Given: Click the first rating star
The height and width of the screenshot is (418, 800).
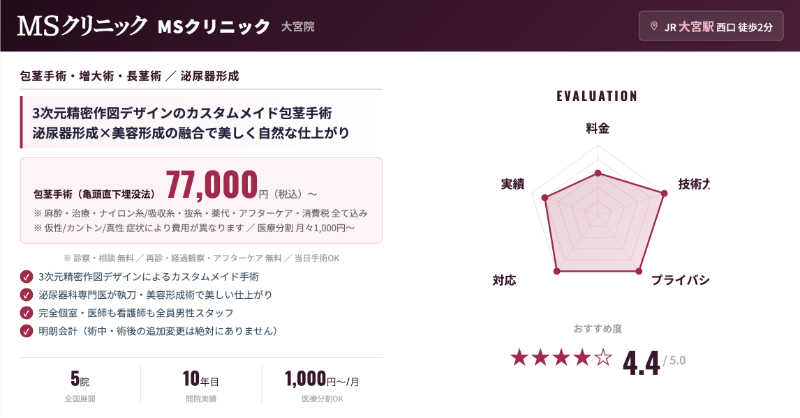Looking at the screenshot, I should [520, 357].
